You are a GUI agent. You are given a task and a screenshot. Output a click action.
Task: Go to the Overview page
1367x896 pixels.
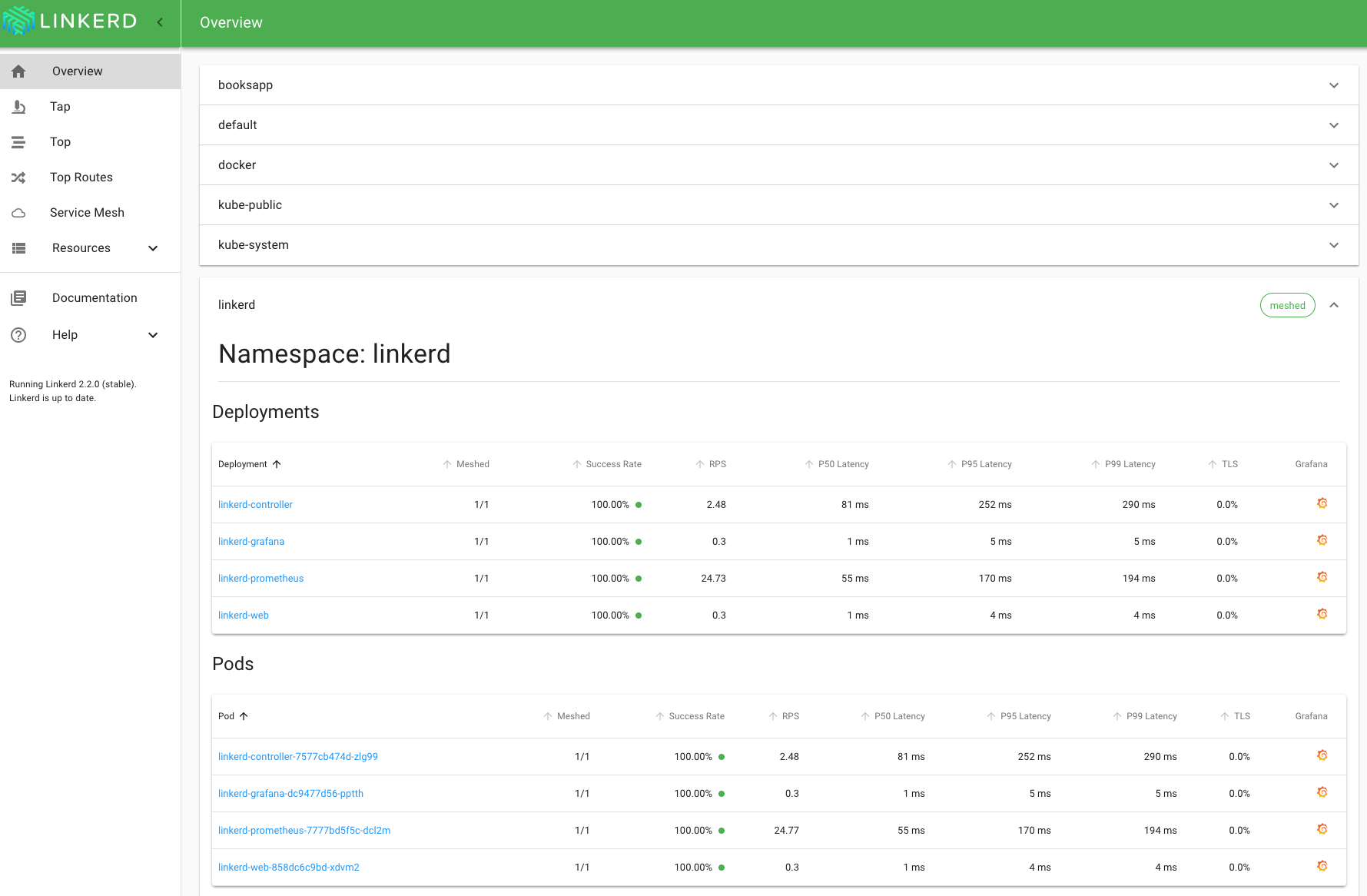tap(77, 71)
